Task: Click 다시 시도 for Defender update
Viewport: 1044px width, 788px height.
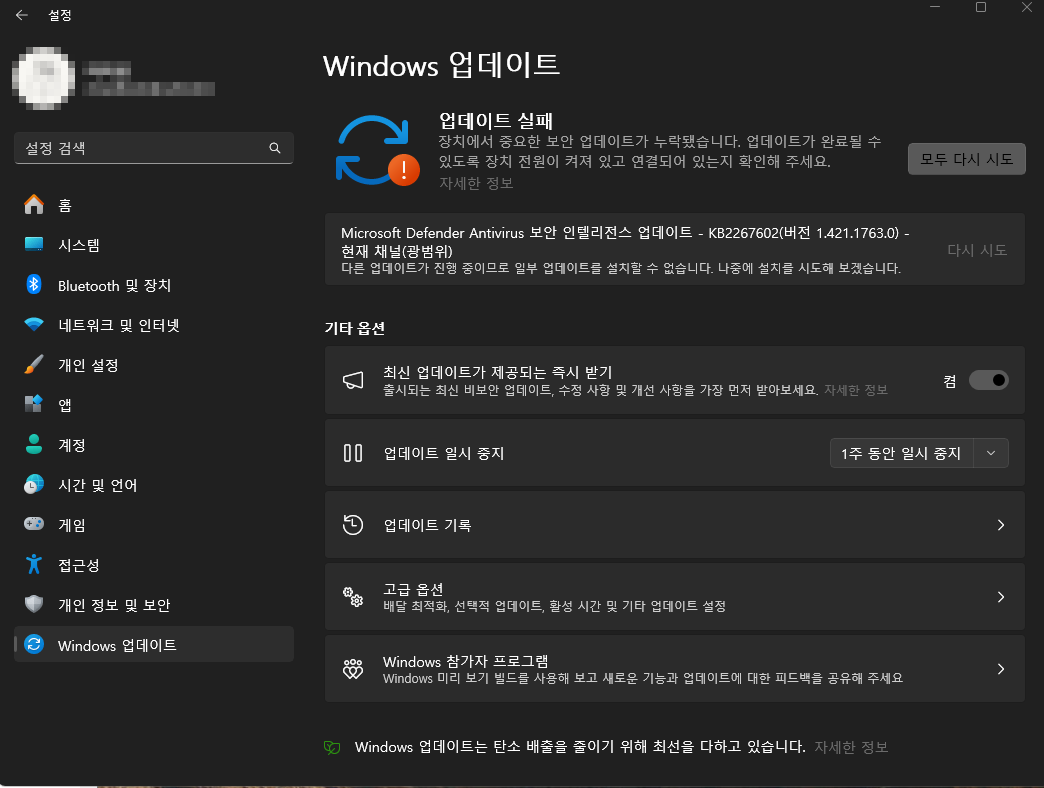Action: coord(977,250)
